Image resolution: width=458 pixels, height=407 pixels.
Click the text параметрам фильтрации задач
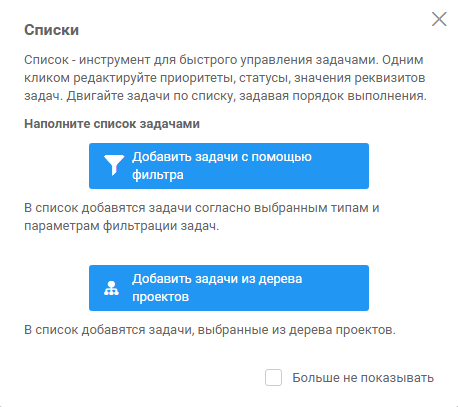click(121, 226)
